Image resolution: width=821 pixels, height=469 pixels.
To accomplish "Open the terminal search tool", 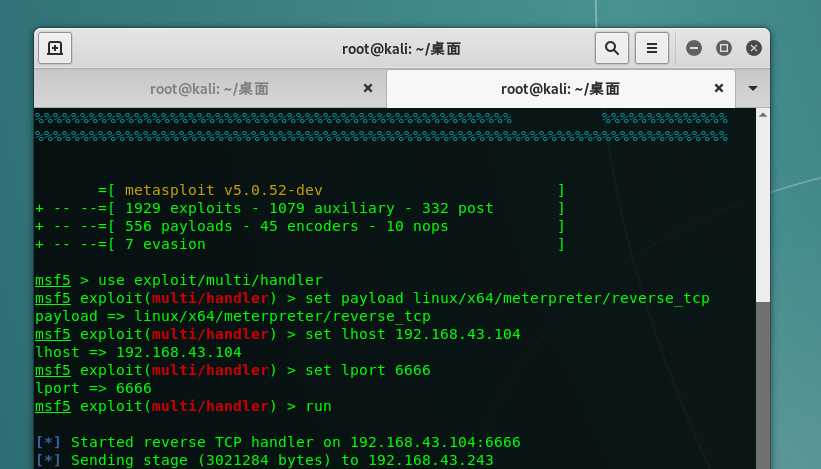I will pos(612,48).
